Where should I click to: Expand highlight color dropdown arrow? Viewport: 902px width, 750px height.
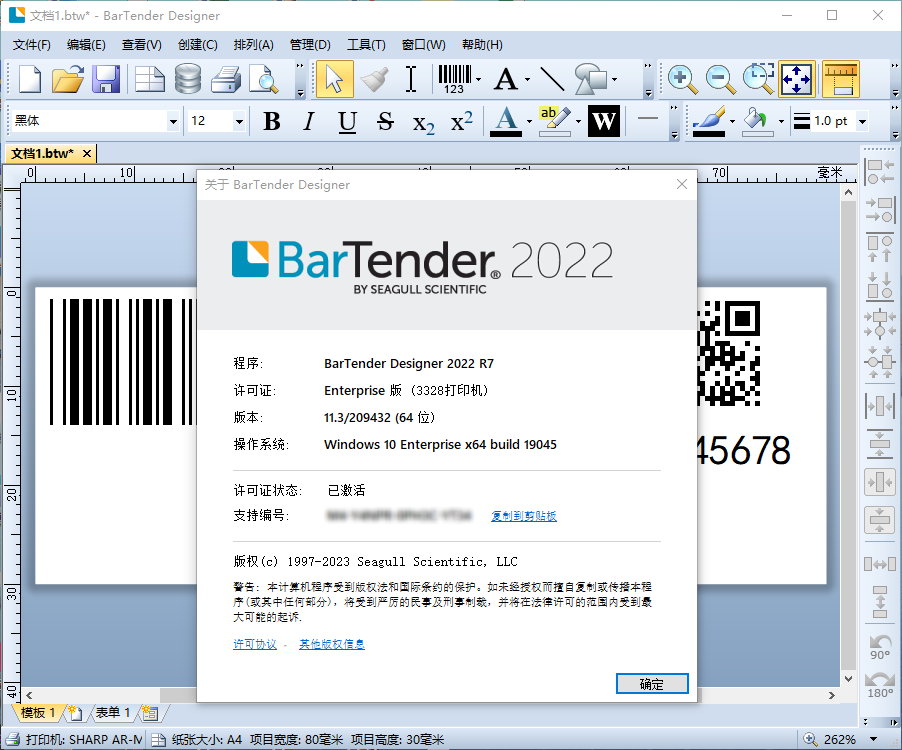tap(578, 121)
